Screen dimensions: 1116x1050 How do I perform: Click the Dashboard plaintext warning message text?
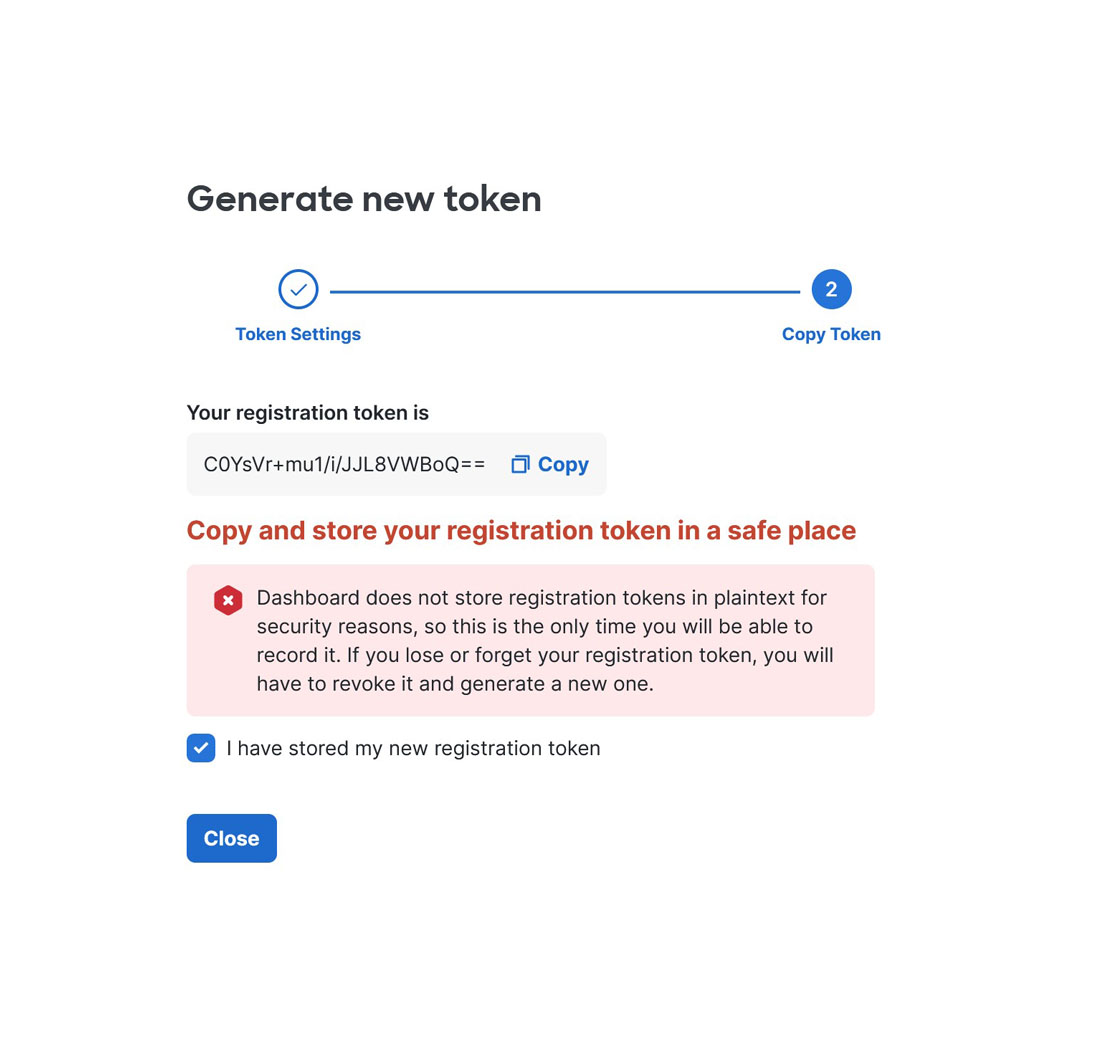pos(544,641)
